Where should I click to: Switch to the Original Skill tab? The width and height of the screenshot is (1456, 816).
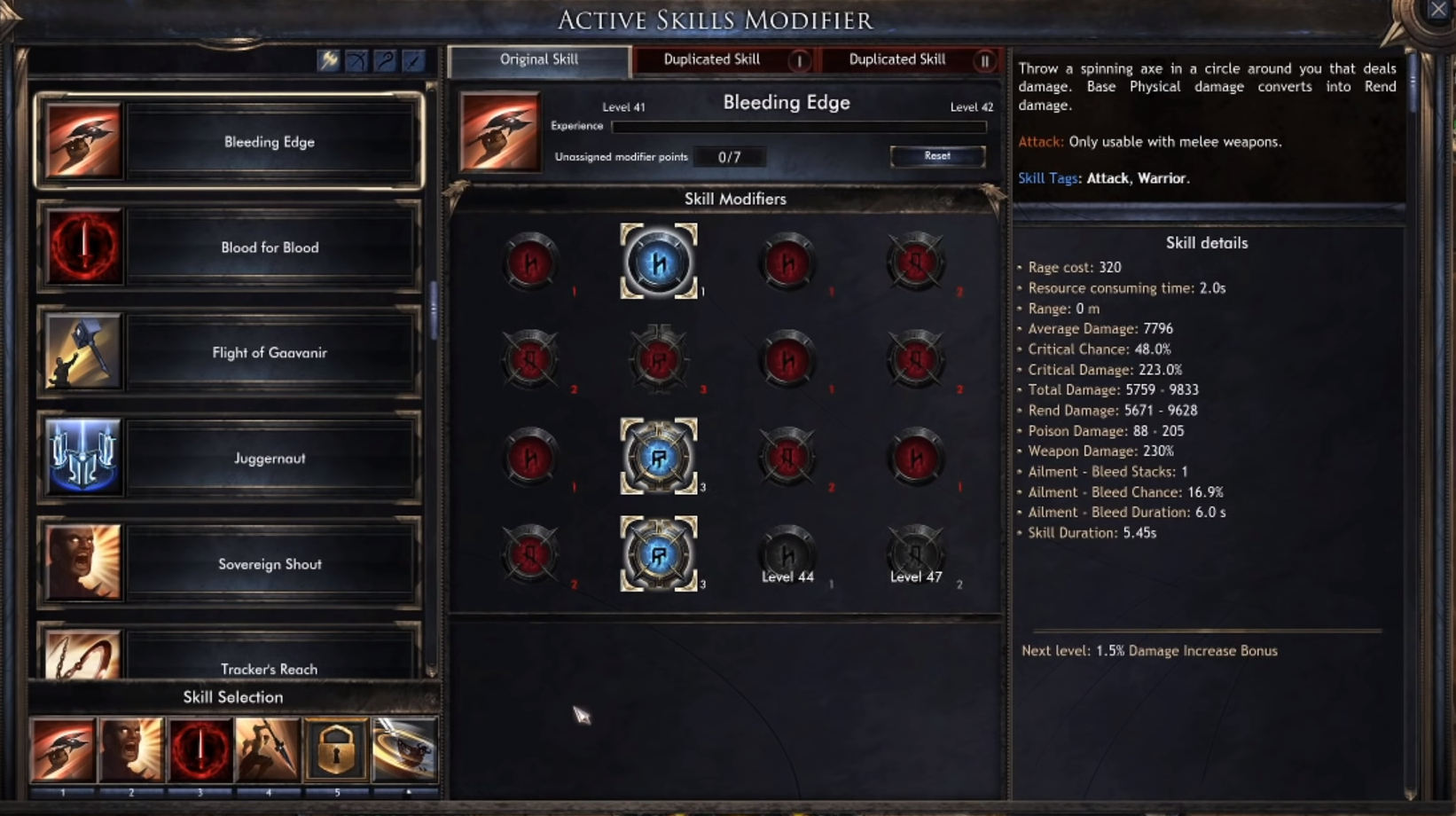click(539, 60)
